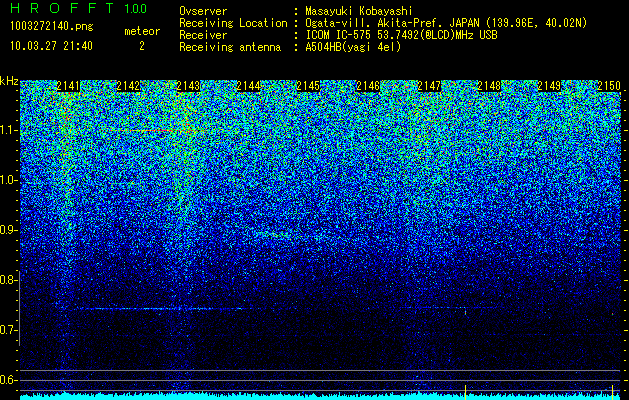Select the filename 1003272140.png
This screenshot has width=629, height=400.
(x=52, y=26)
